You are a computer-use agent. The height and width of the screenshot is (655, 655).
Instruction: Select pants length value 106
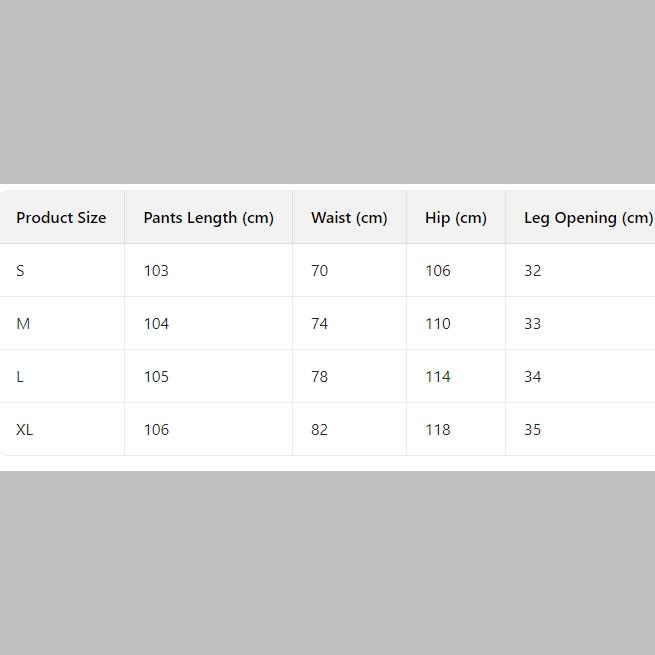tap(156, 430)
